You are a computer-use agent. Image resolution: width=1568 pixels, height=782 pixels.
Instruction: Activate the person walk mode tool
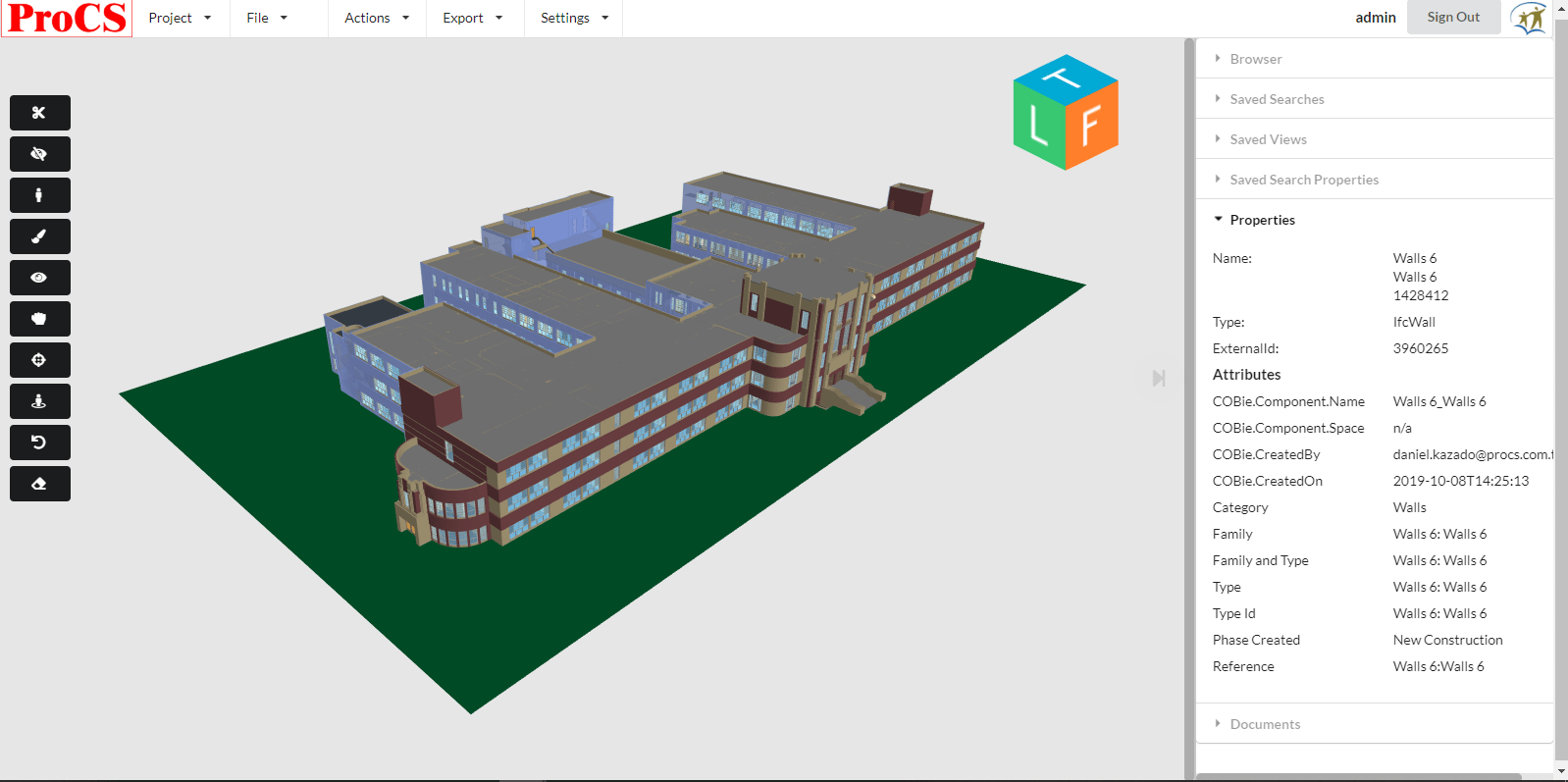point(39,195)
